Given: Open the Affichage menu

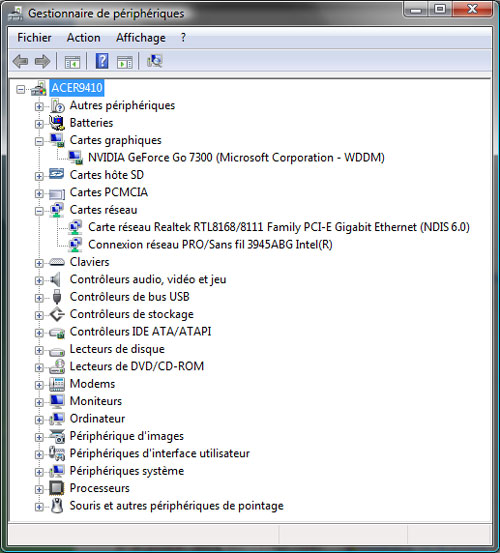Looking at the screenshot, I should point(141,37).
